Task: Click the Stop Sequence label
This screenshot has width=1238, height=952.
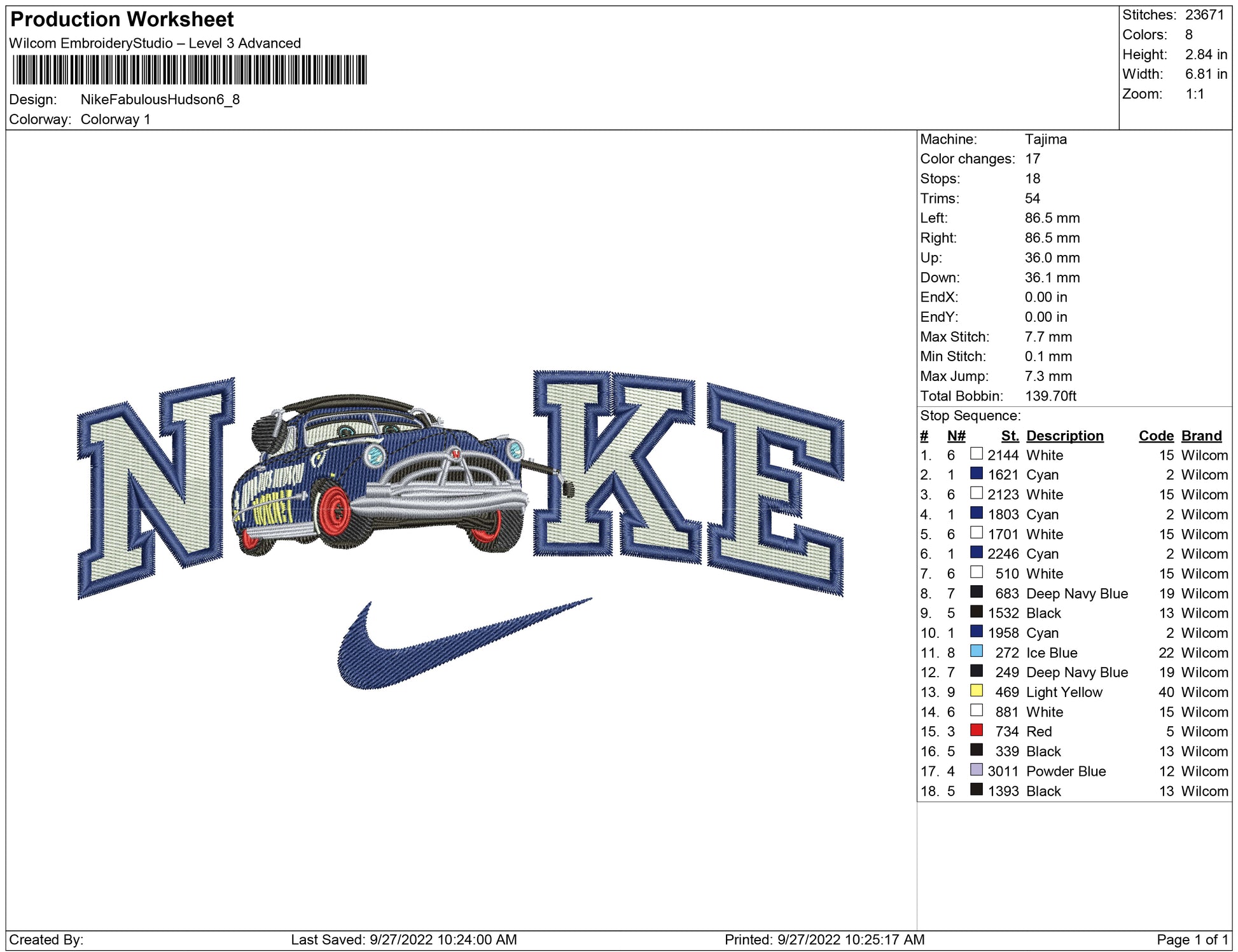Action: point(970,415)
